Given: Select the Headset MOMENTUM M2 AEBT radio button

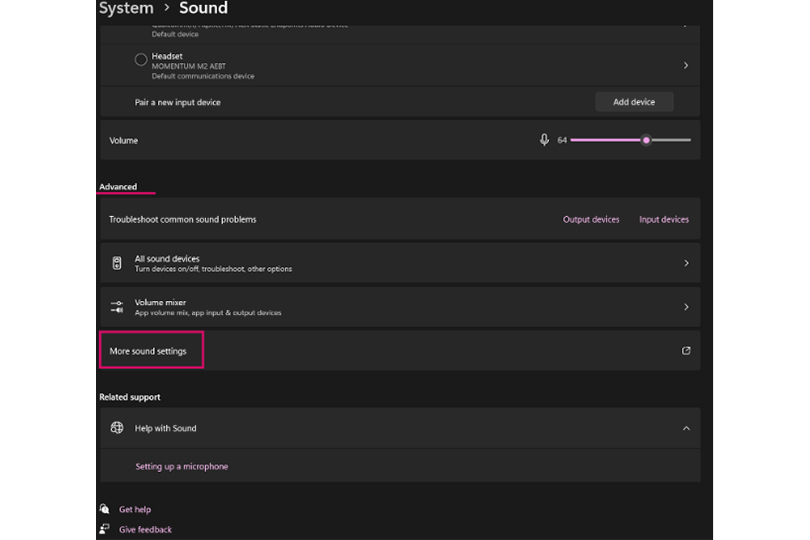Looking at the screenshot, I should pos(141,60).
